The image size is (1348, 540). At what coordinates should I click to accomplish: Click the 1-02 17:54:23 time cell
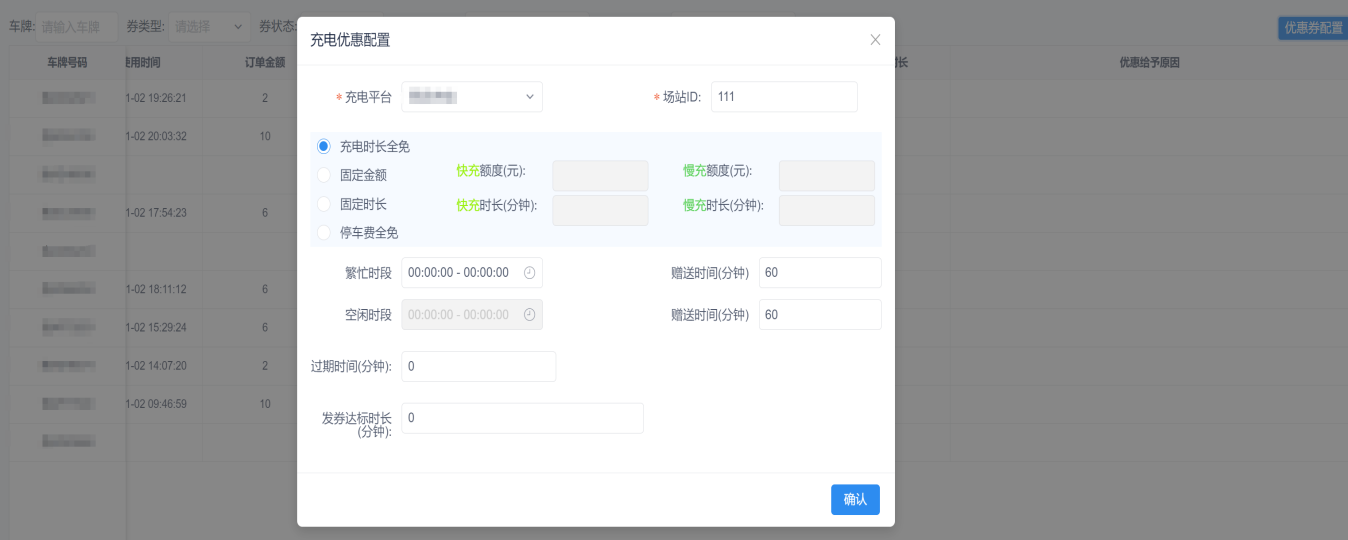[x=157, y=213]
